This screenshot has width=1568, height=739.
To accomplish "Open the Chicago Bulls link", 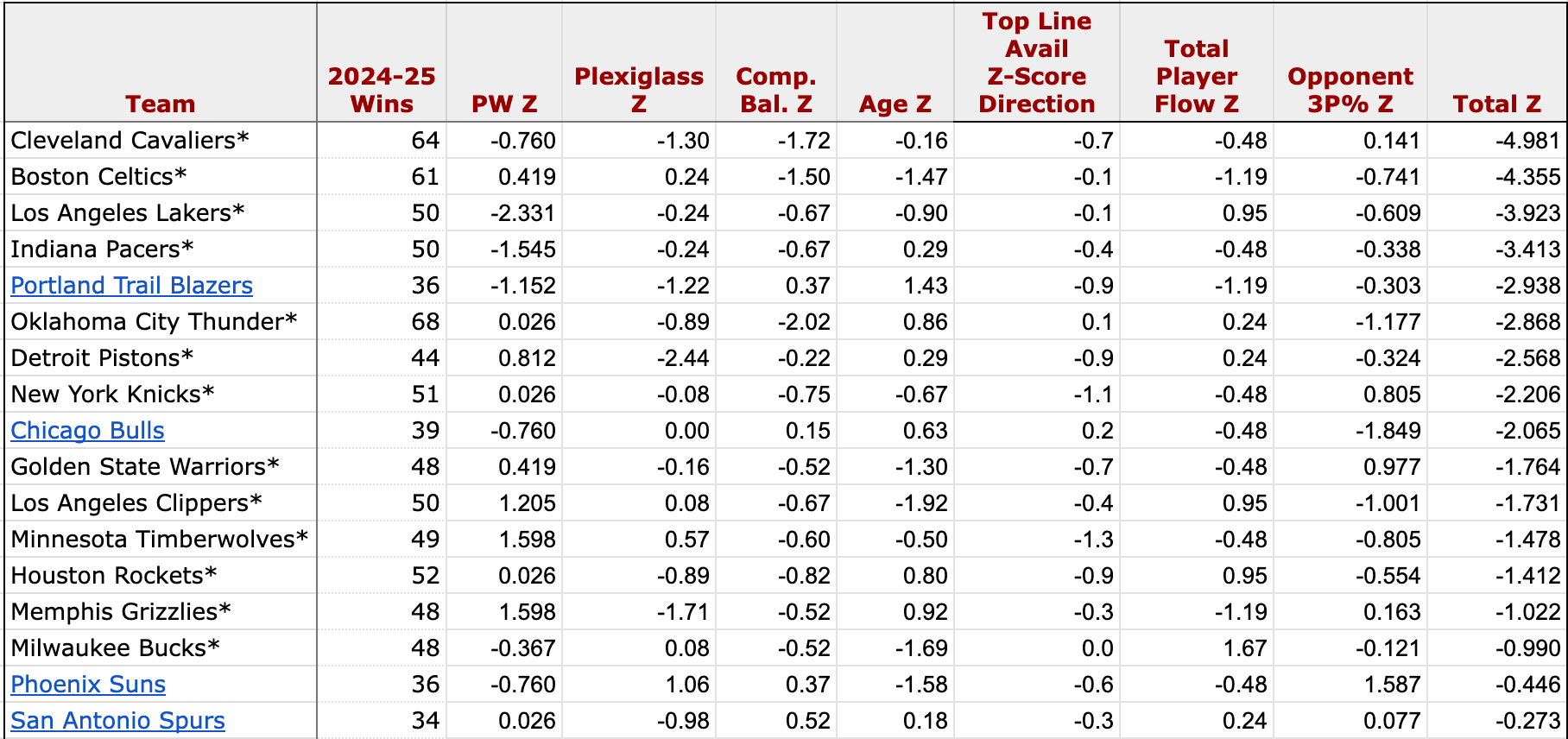I will (x=87, y=431).
